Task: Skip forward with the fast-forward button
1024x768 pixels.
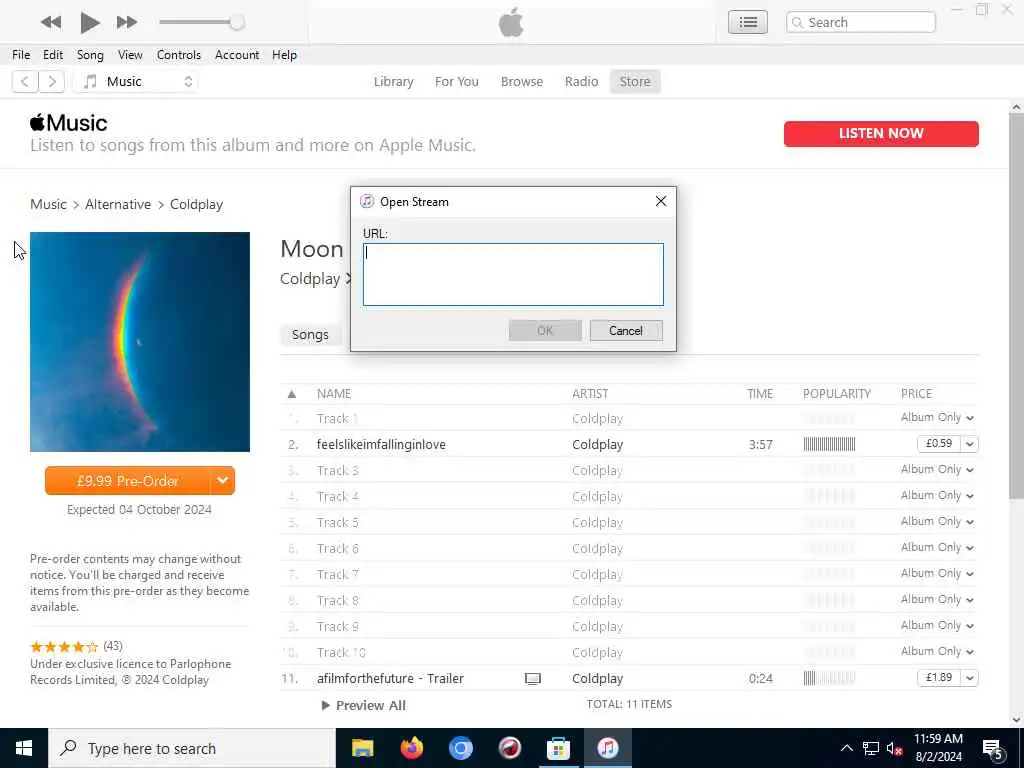Action: pos(127,22)
